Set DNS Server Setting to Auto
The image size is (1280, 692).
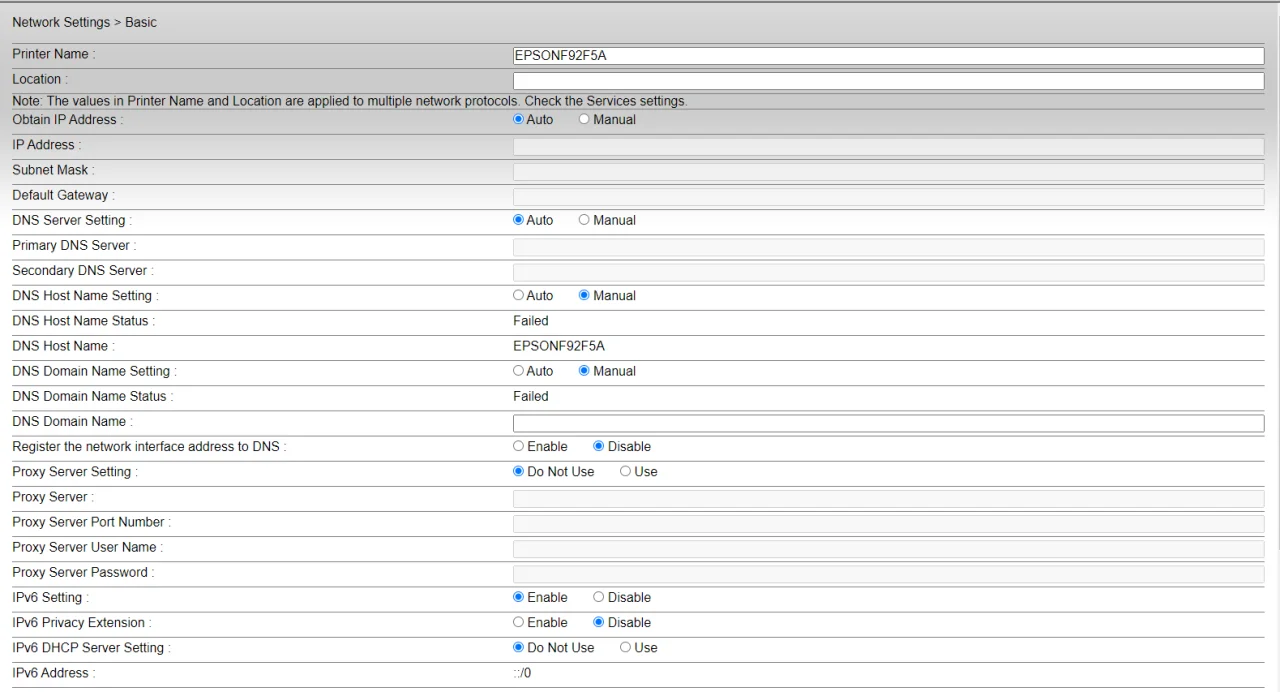point(518,220)
